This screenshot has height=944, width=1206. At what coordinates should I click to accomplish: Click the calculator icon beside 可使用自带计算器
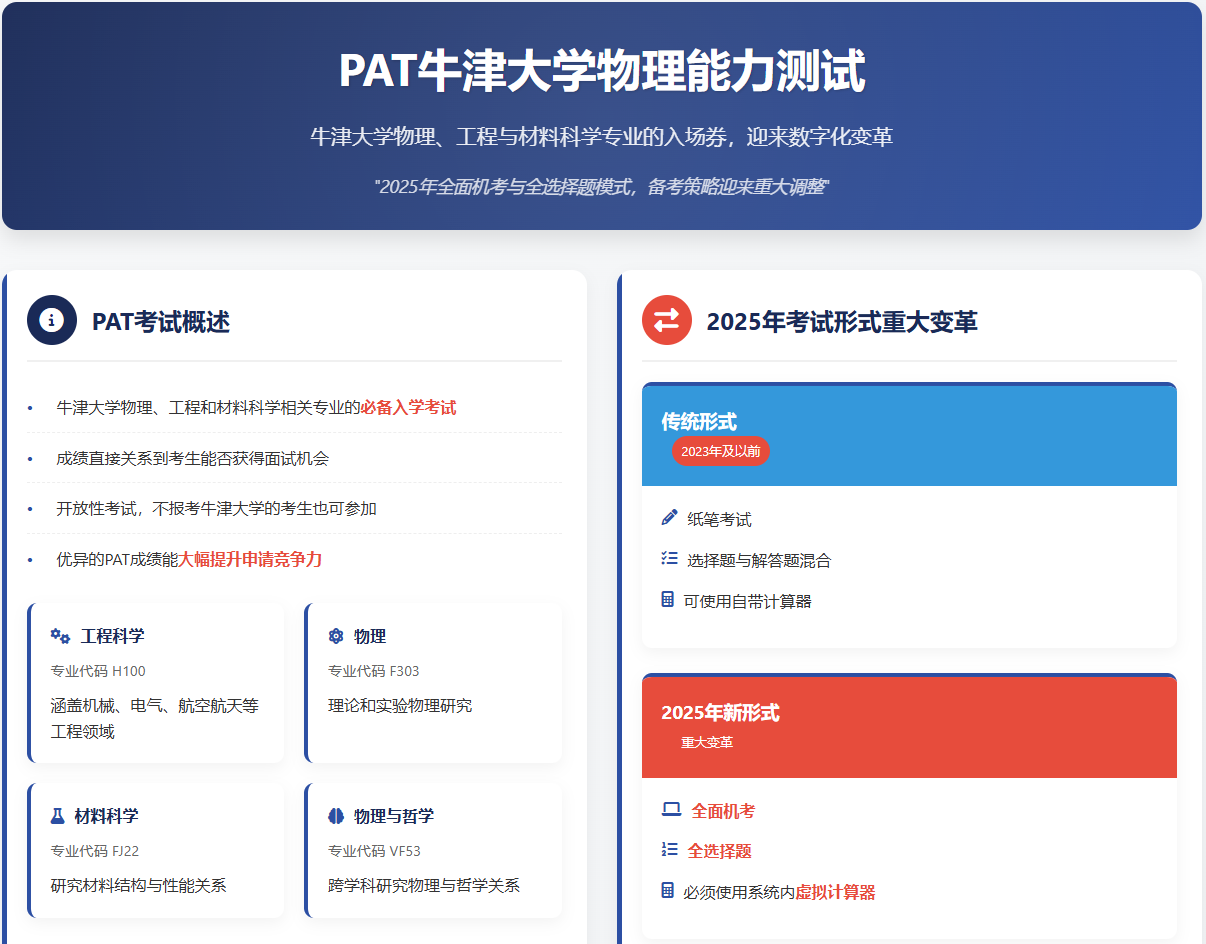[668, 600]
